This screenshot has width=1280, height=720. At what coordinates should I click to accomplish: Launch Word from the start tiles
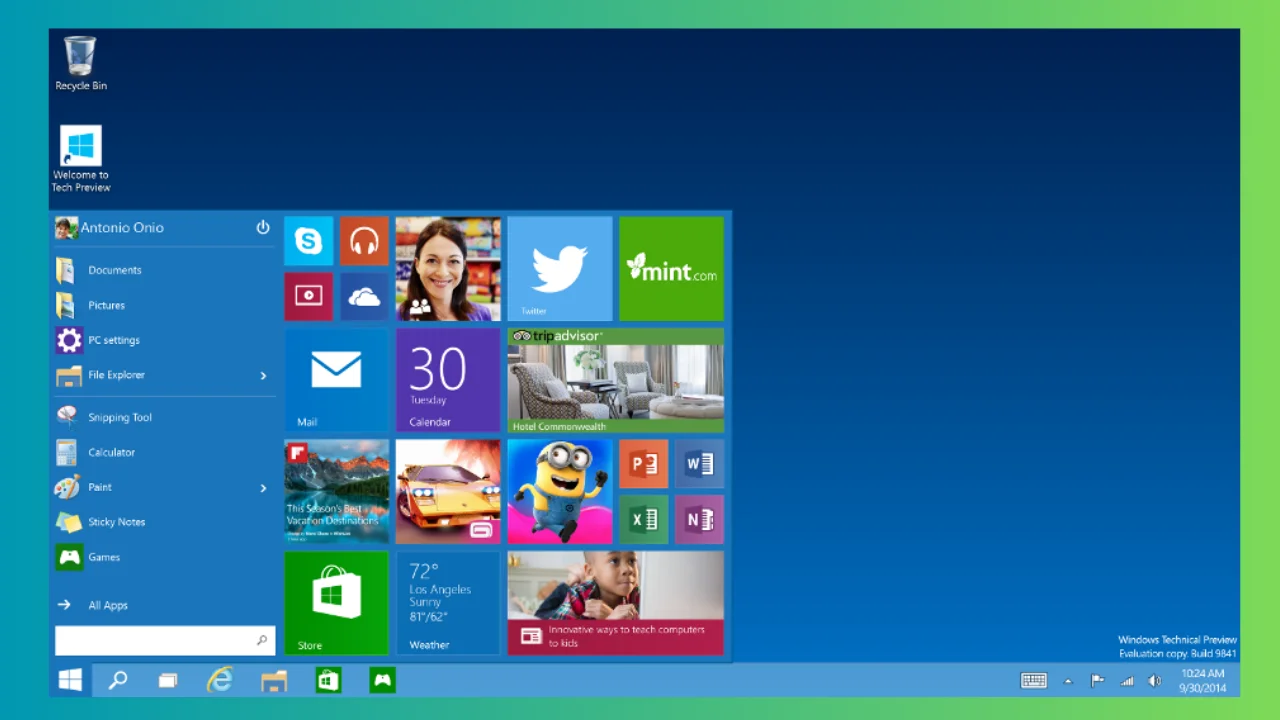click(699, 464)
